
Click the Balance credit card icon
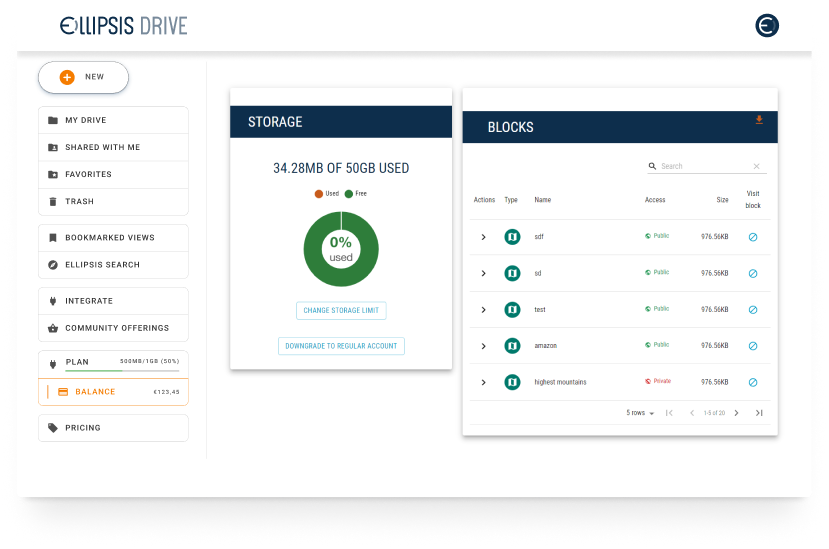(63, 392)
